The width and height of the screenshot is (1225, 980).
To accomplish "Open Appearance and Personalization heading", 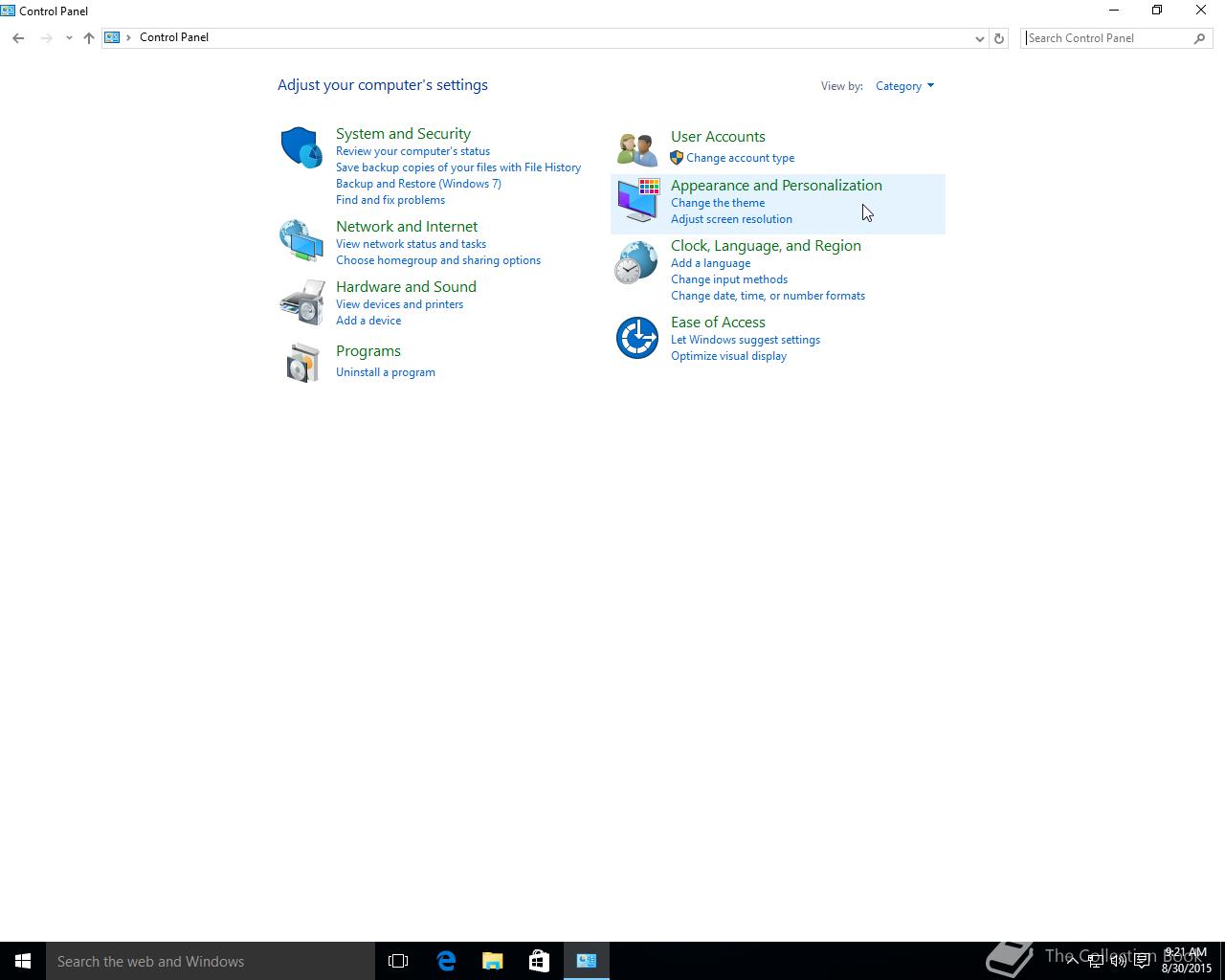I will [x=776, y=186].
